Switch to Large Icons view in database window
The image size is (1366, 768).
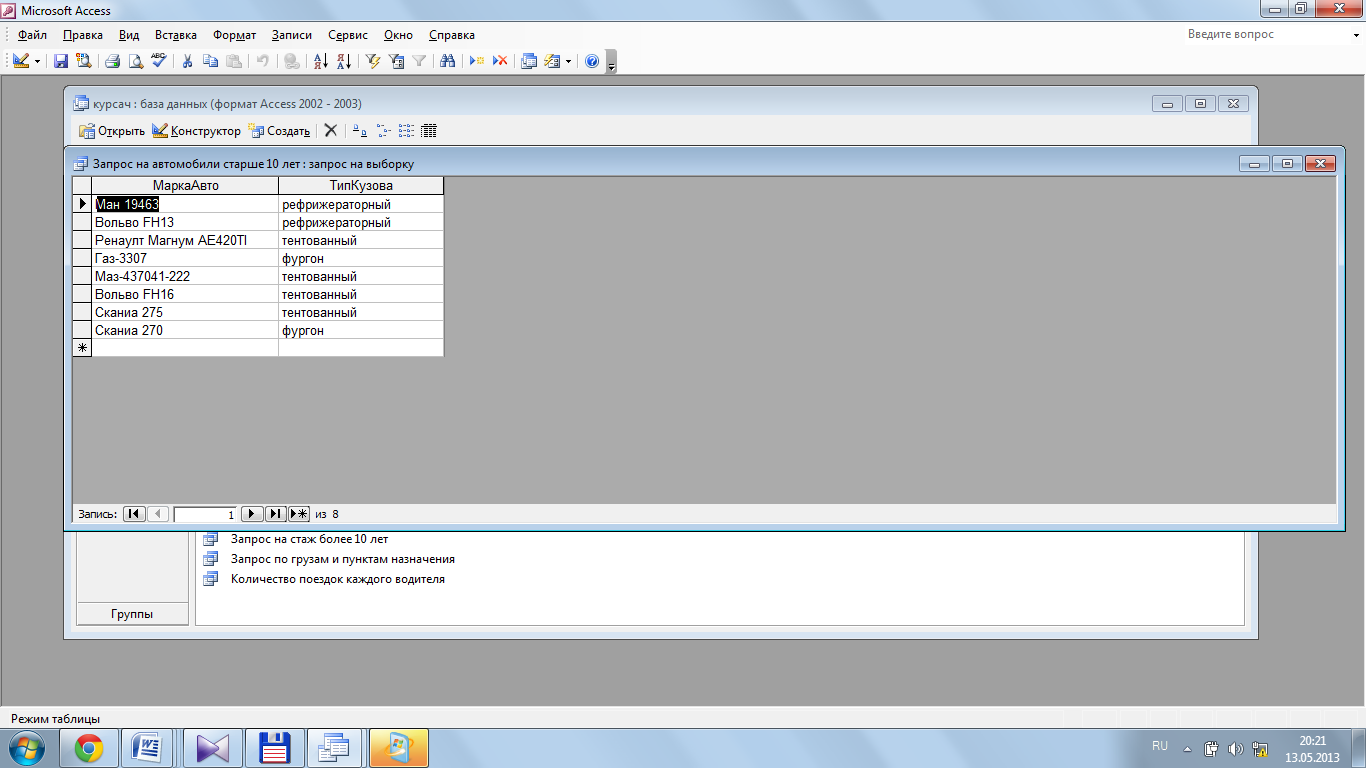click(359, 131)
